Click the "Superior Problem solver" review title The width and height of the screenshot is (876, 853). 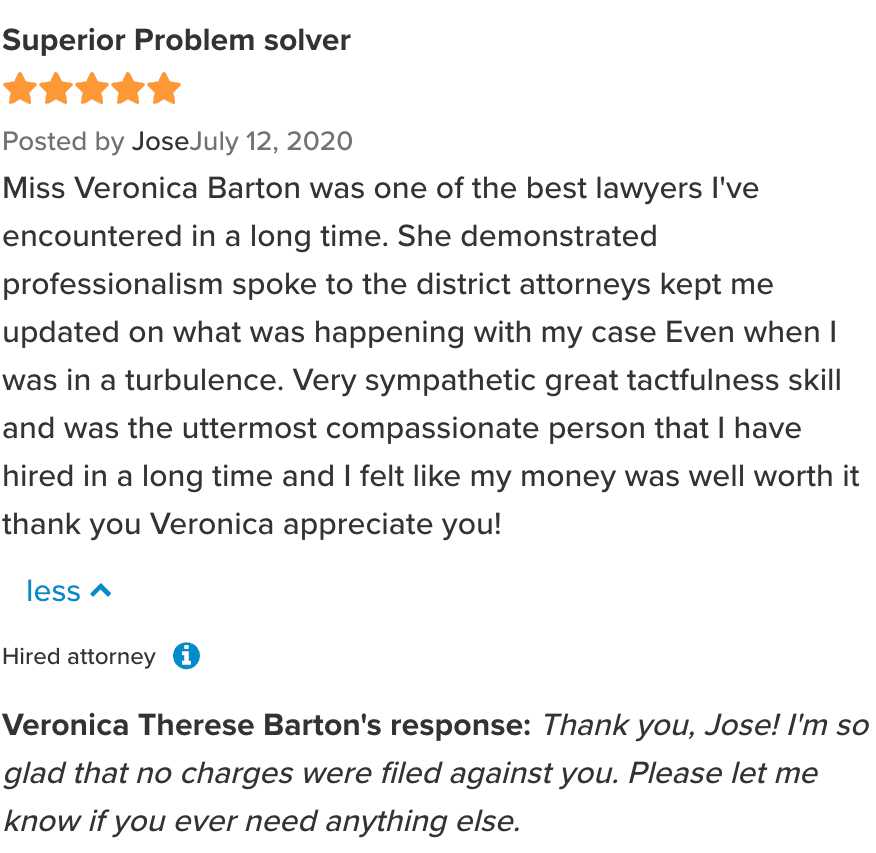(177, 40)
